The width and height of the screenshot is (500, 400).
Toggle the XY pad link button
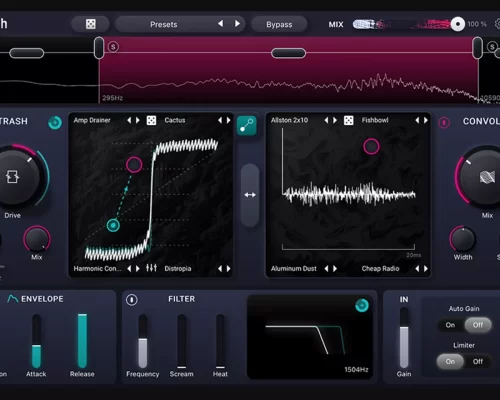click(x=247, y=125)
